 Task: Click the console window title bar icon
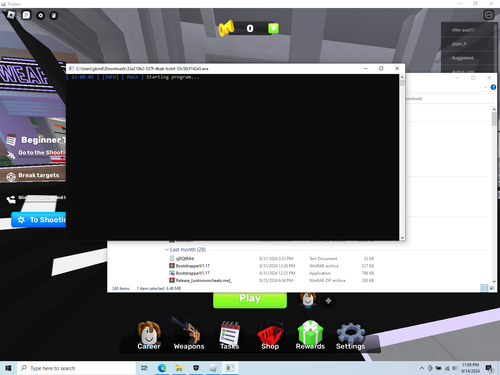(71, 68)
